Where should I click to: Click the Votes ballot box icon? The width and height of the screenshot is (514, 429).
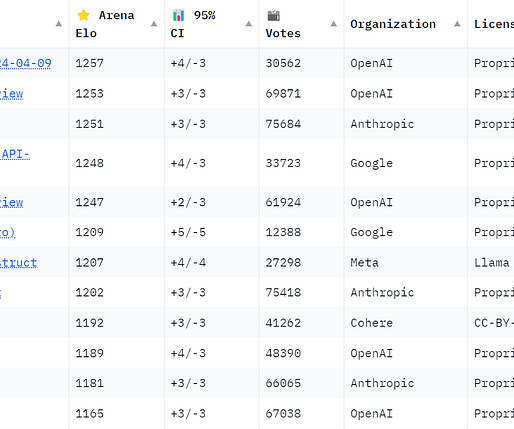click(274, 15)
